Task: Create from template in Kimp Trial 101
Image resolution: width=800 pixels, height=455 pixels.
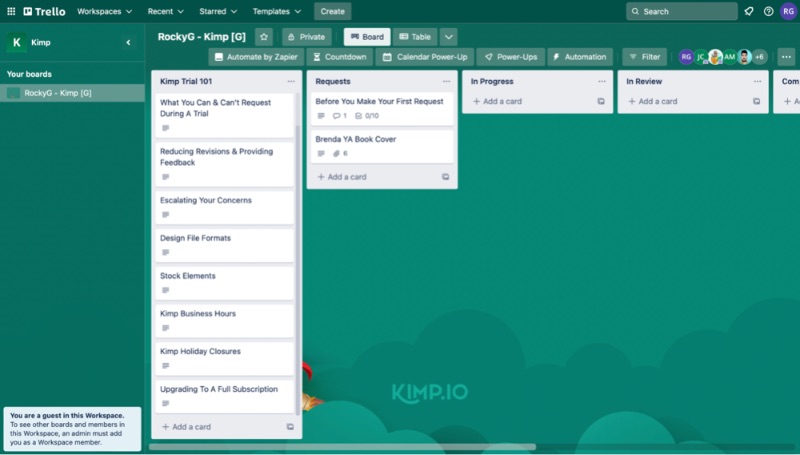Action: point(290,427)
